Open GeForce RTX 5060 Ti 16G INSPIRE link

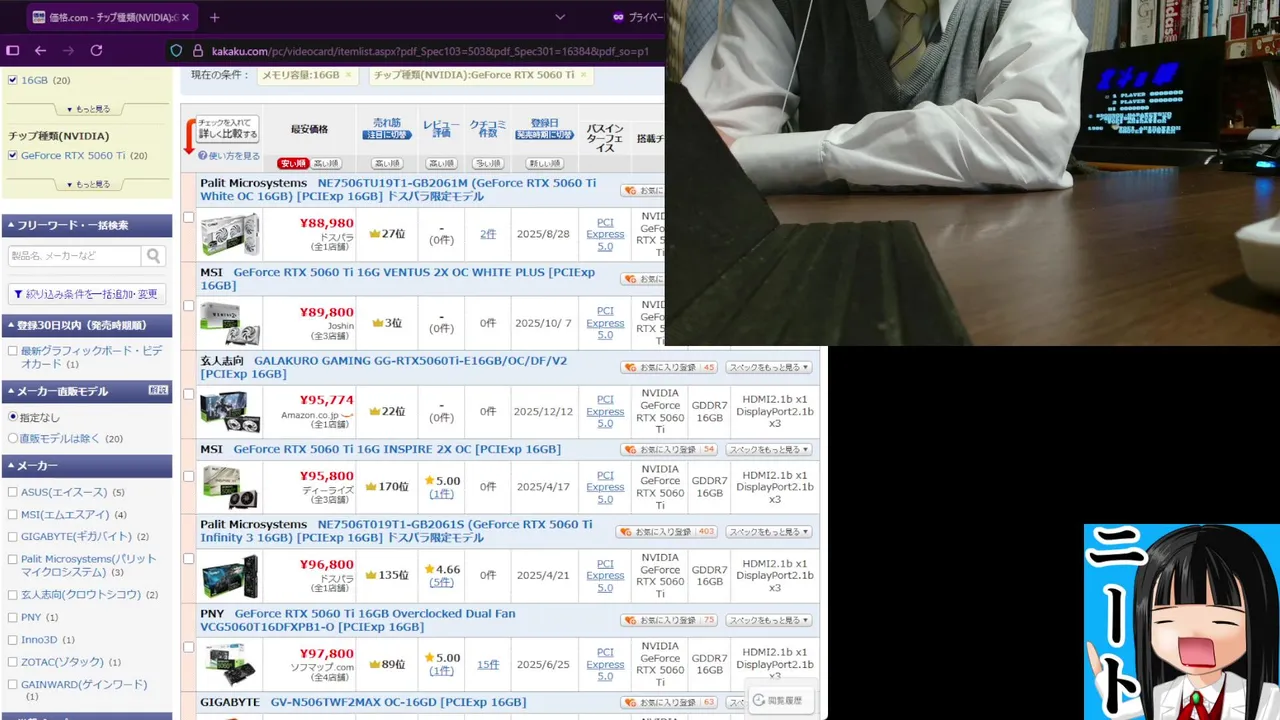pos(397,449)
